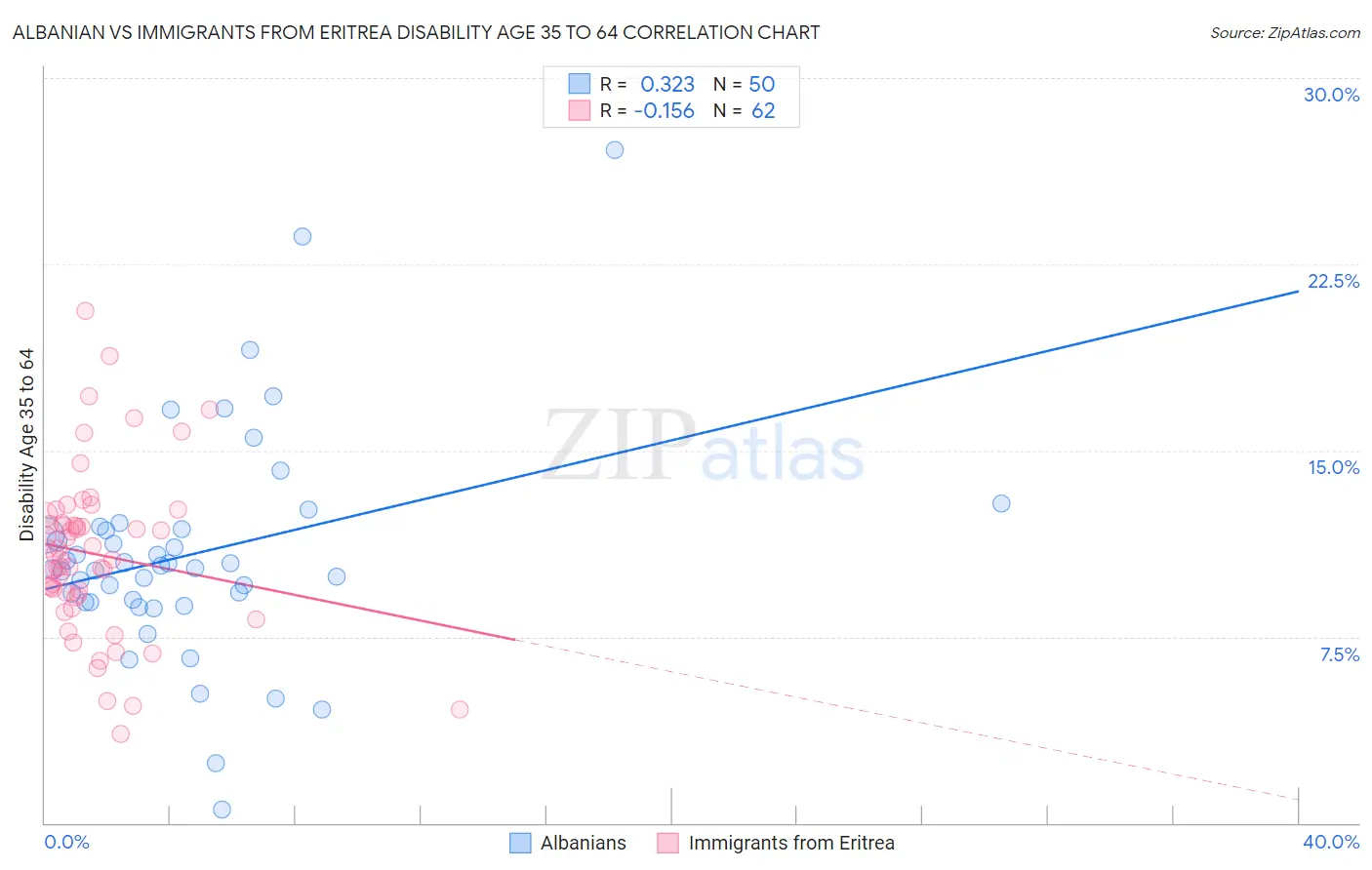
Task: Click the 30.0% y-axis label
Action: point(1331,95)
